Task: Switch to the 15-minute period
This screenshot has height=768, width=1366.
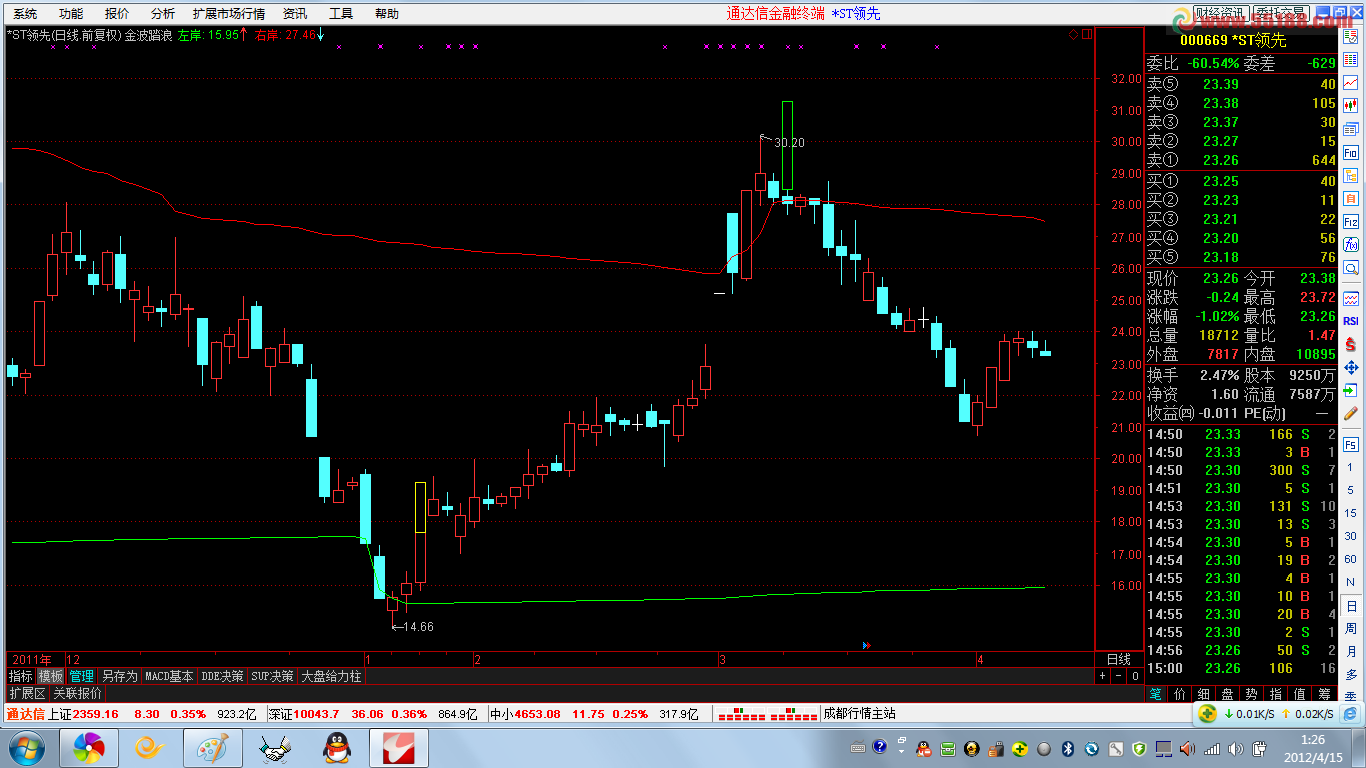Action: (1351, 513)
